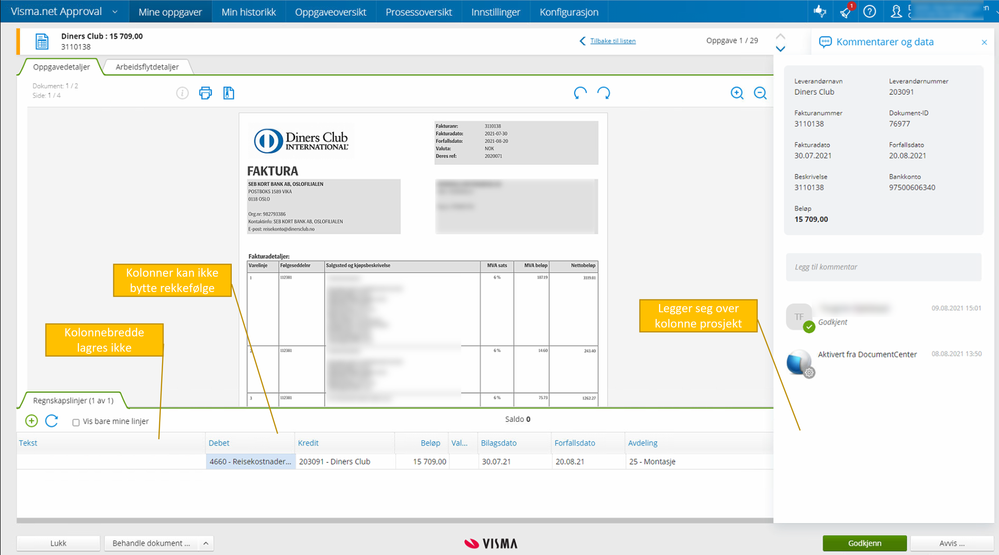Select the 20.08.21 due date cell
This screenshot has height=555, width=999.
(x=589, y=461)
